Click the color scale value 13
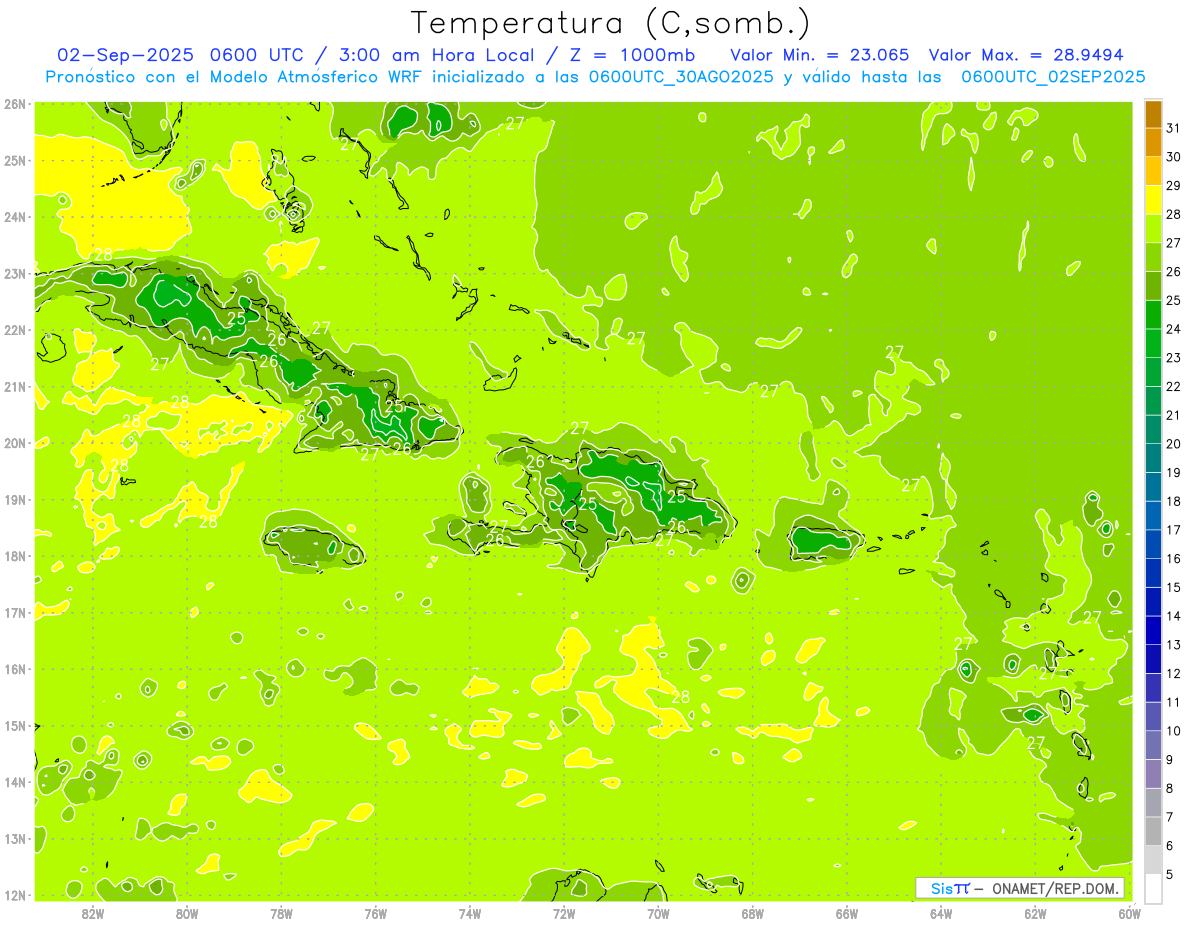Image resolution: width=1200 pixels, height=927 pixels. point(1174,645)
